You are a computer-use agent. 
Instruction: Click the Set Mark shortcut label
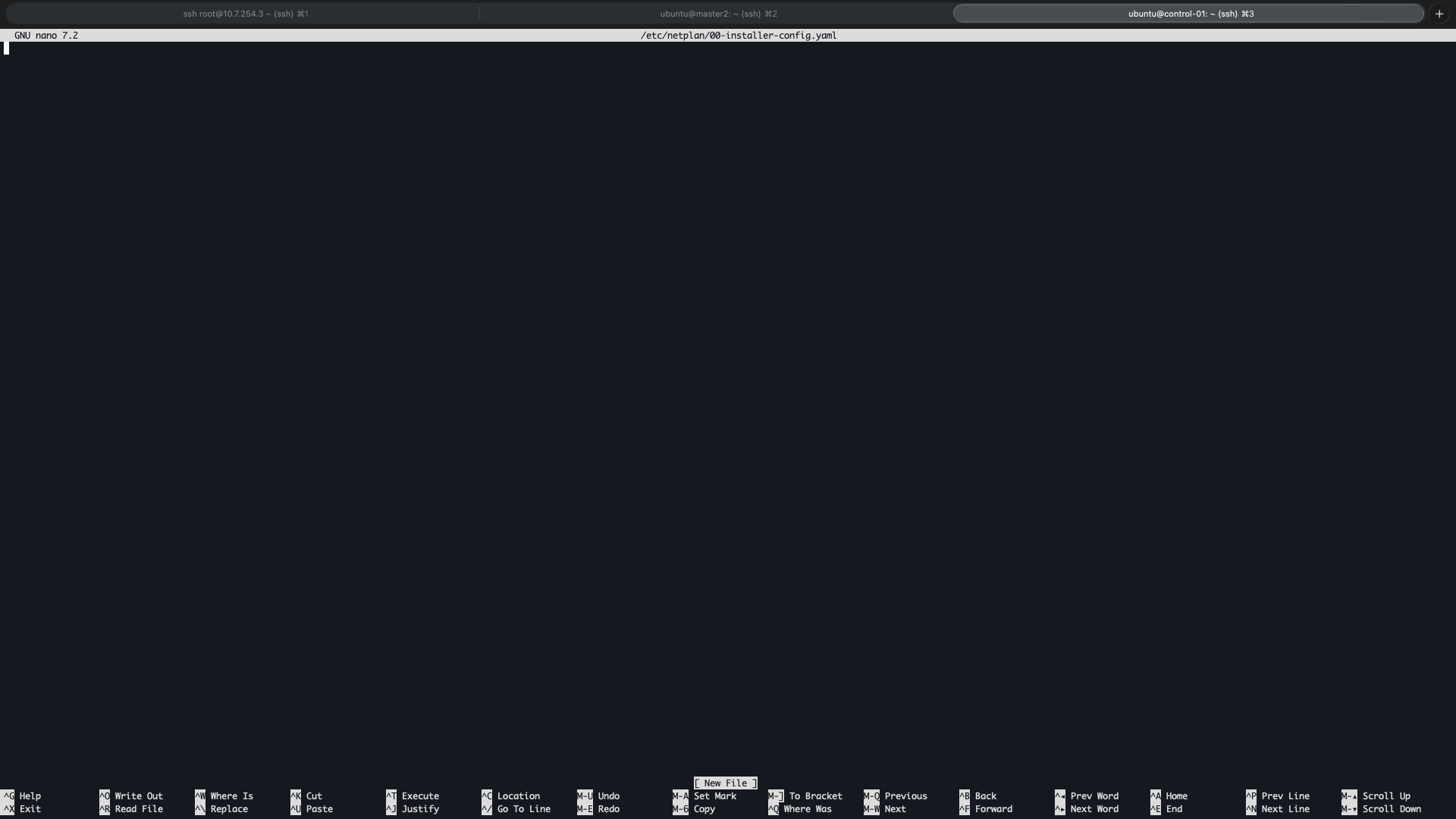pyautogui.click(x=715, y=796)
